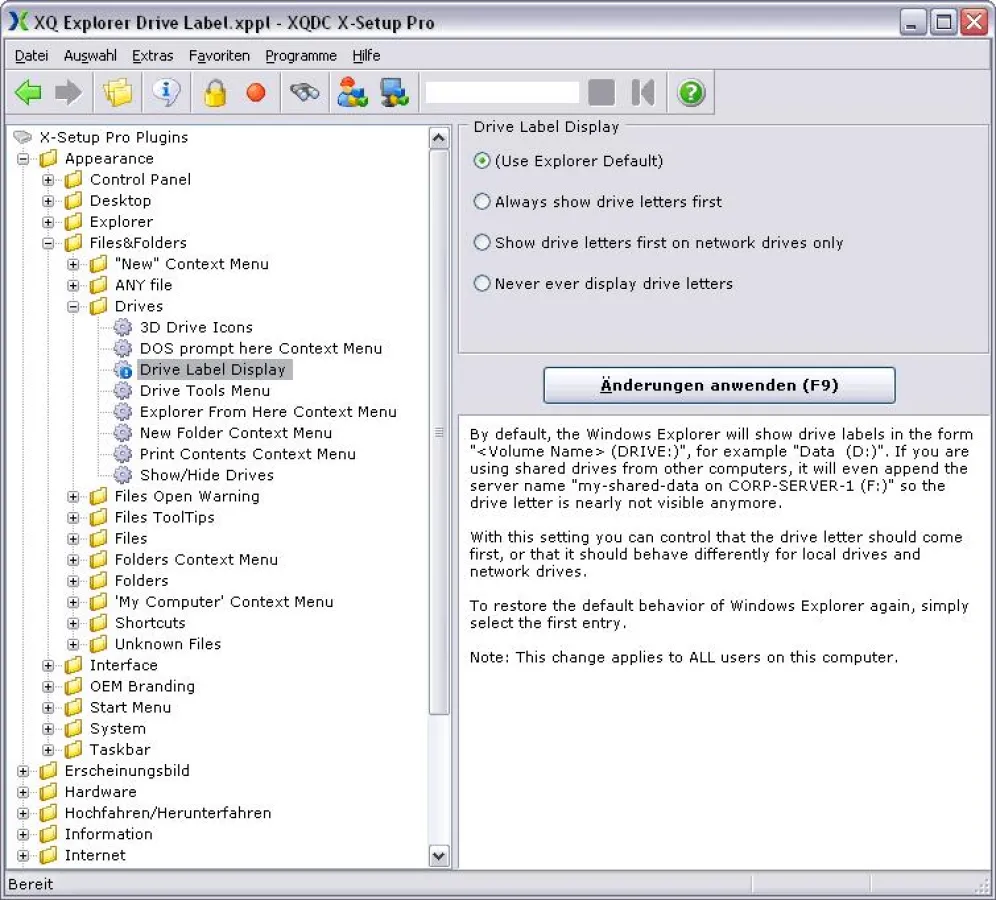Click the padlock icon in toolbar
The image size is (996, 900).
coord(215,93)
